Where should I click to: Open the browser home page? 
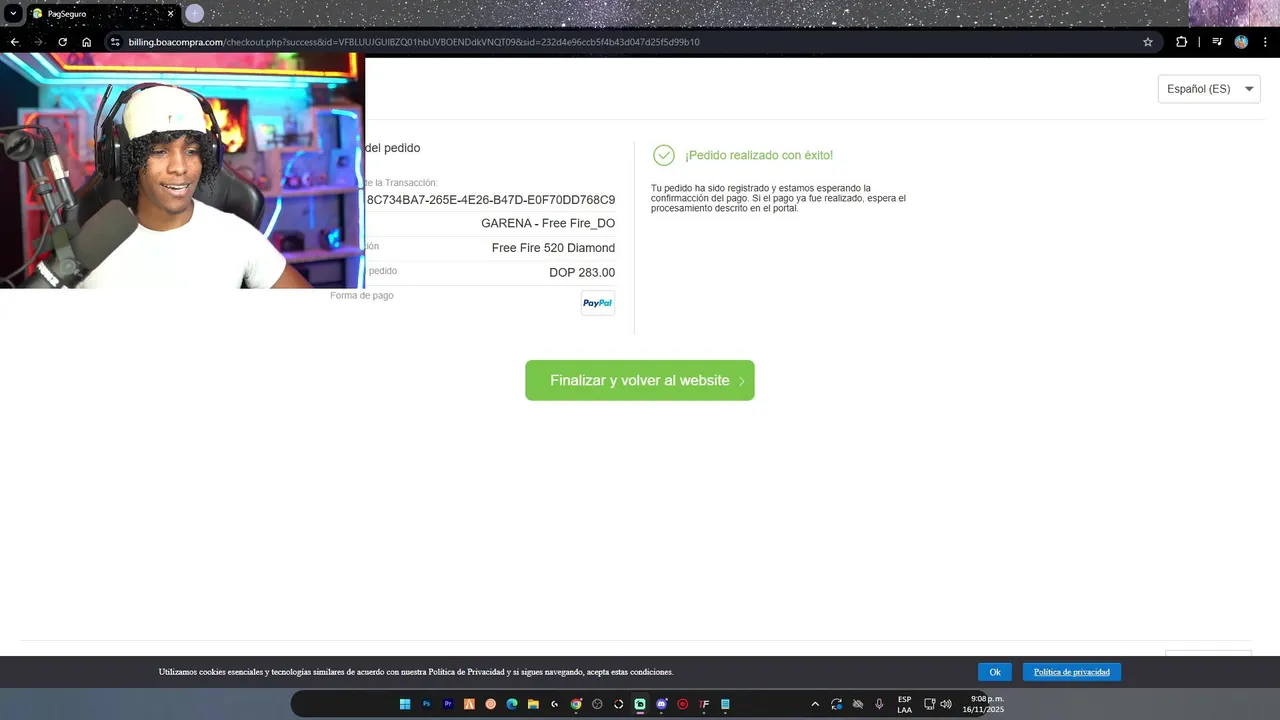(87, 42)
